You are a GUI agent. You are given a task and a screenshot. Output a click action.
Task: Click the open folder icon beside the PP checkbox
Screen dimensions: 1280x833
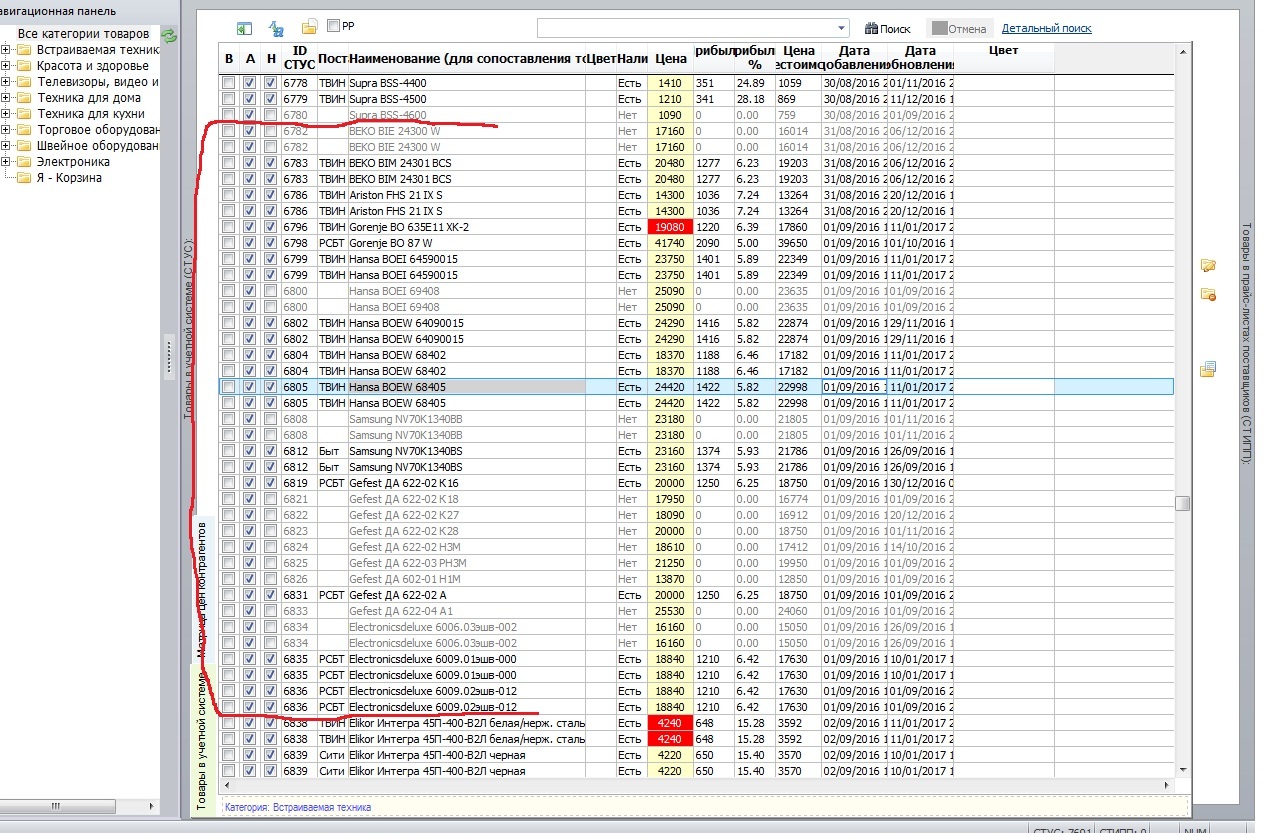click(310, 27)
